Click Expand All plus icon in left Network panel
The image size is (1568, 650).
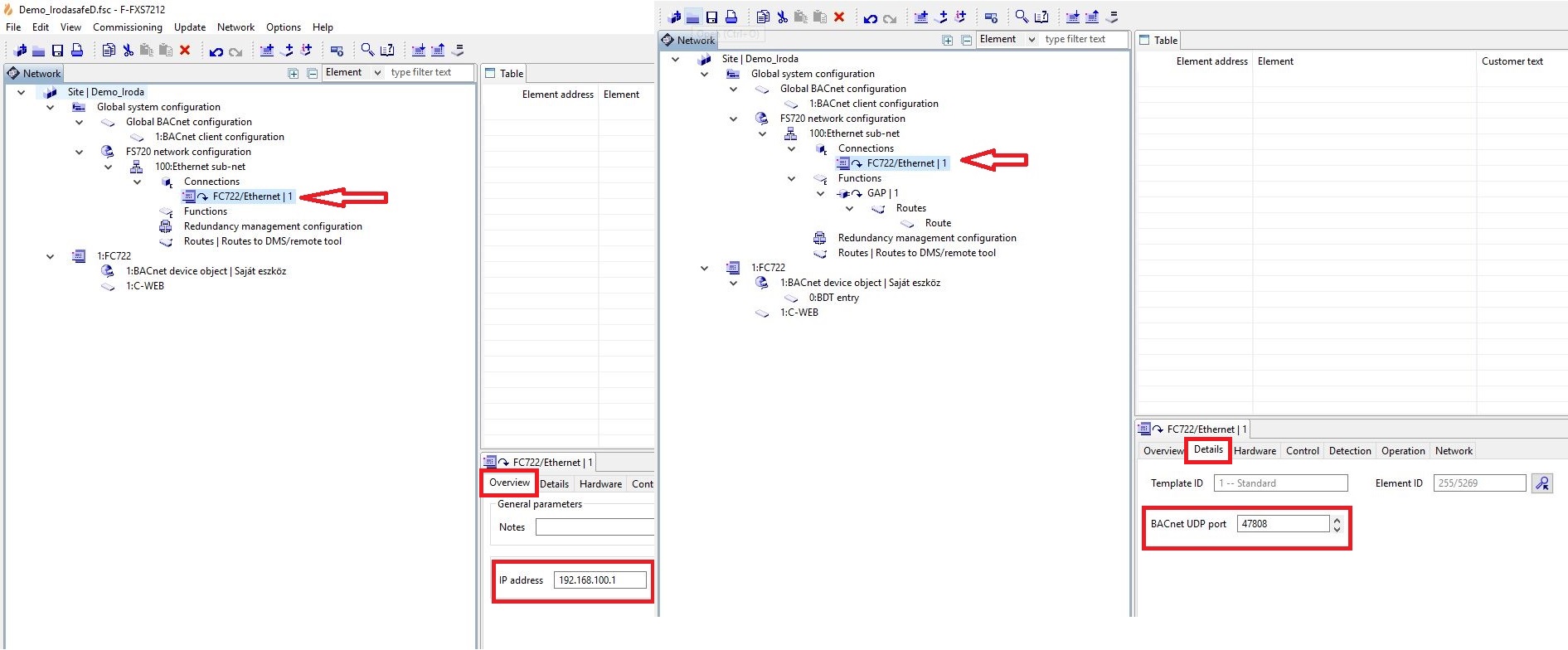point(293,74)
